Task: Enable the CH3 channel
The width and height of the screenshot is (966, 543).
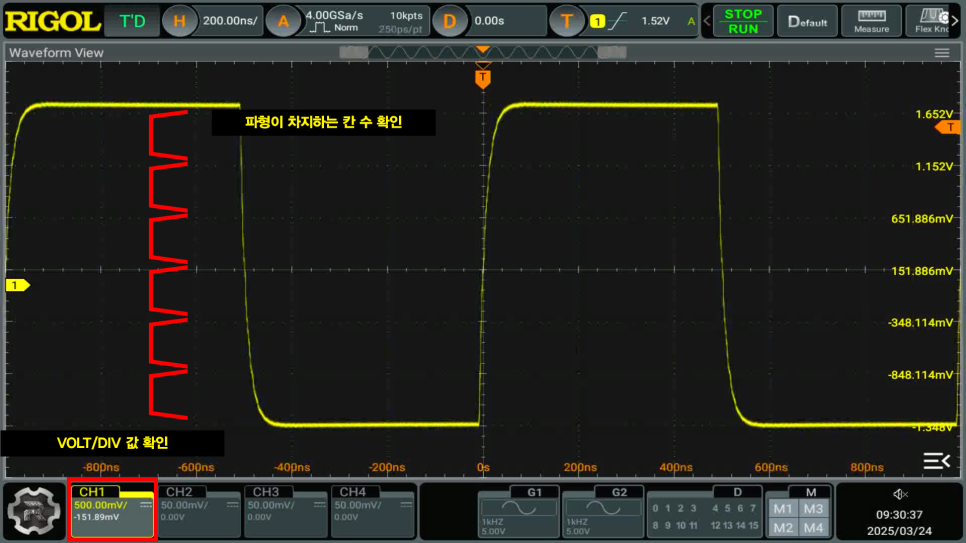Action: click(x=286, y=511)
